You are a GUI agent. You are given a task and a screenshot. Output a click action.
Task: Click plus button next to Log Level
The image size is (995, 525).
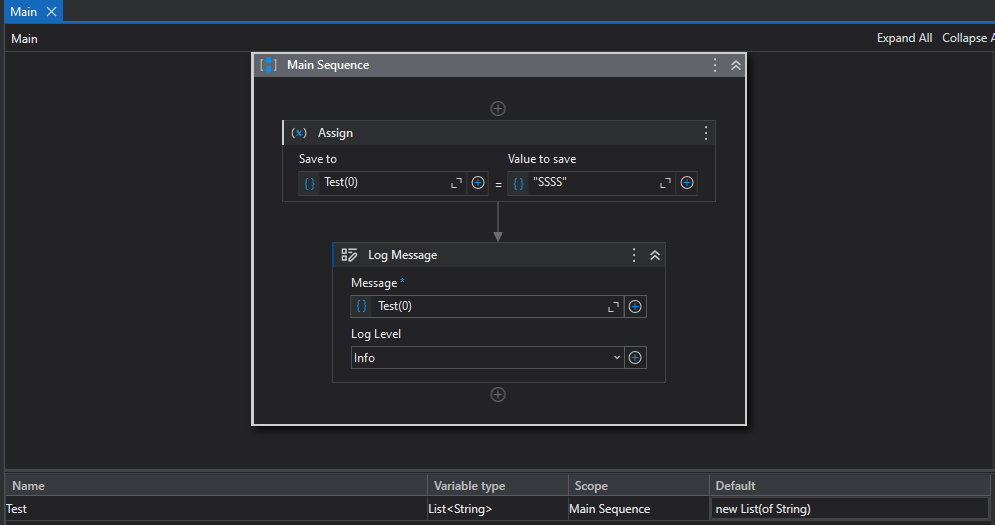coord(635,357)
